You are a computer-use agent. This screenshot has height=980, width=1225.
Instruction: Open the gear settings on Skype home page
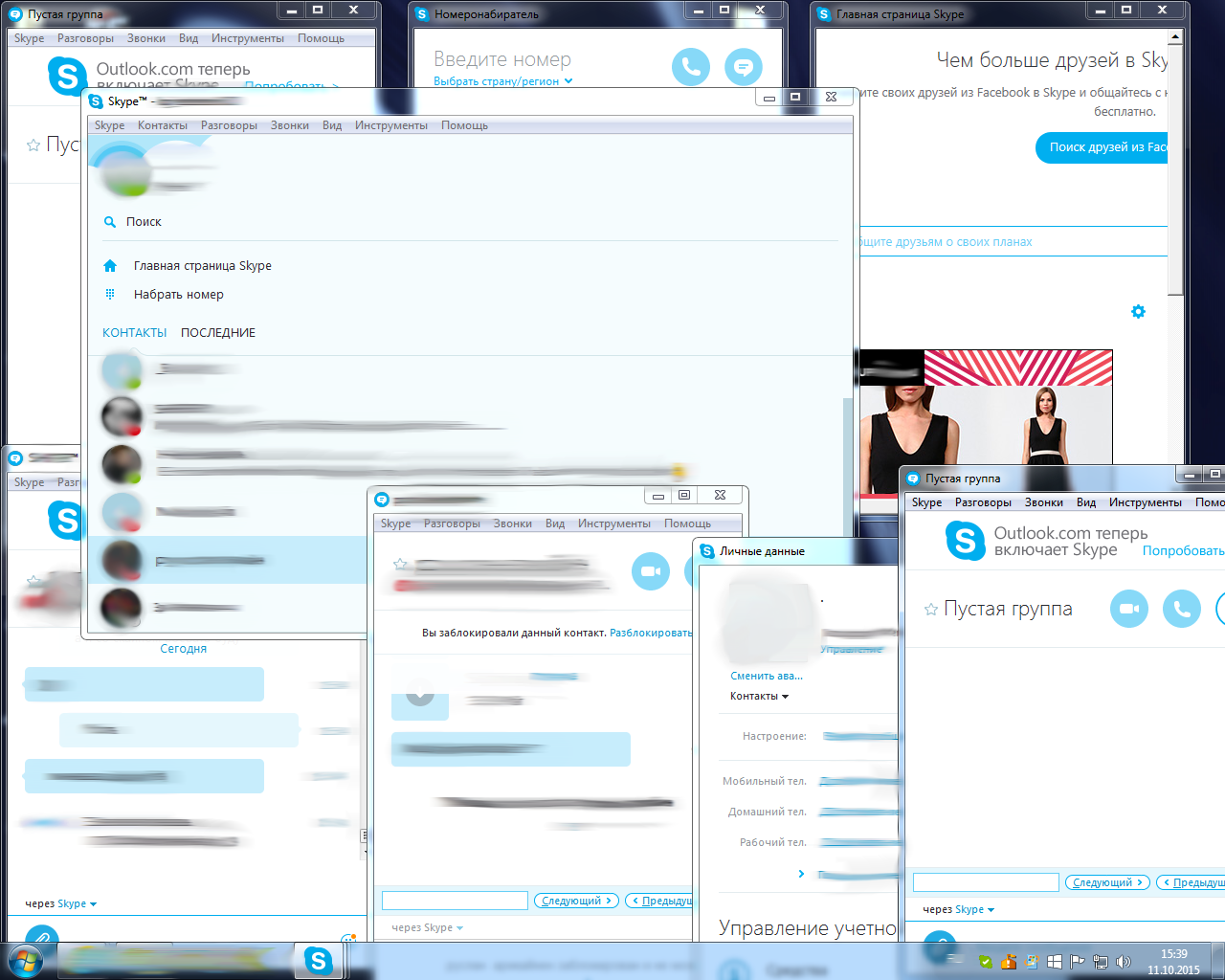tap(1138, 311)
